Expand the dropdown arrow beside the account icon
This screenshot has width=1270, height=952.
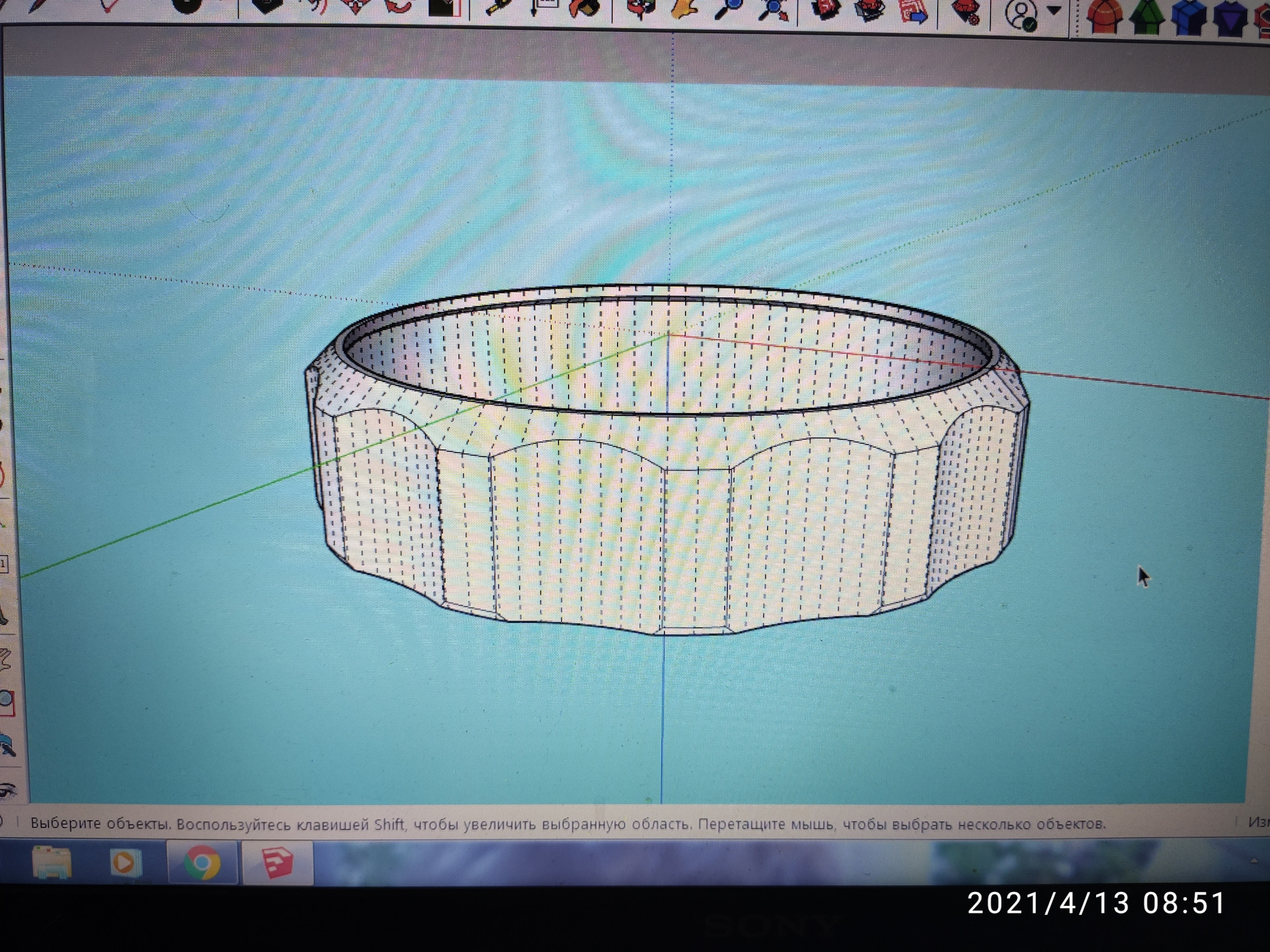tap(1054, 11)
